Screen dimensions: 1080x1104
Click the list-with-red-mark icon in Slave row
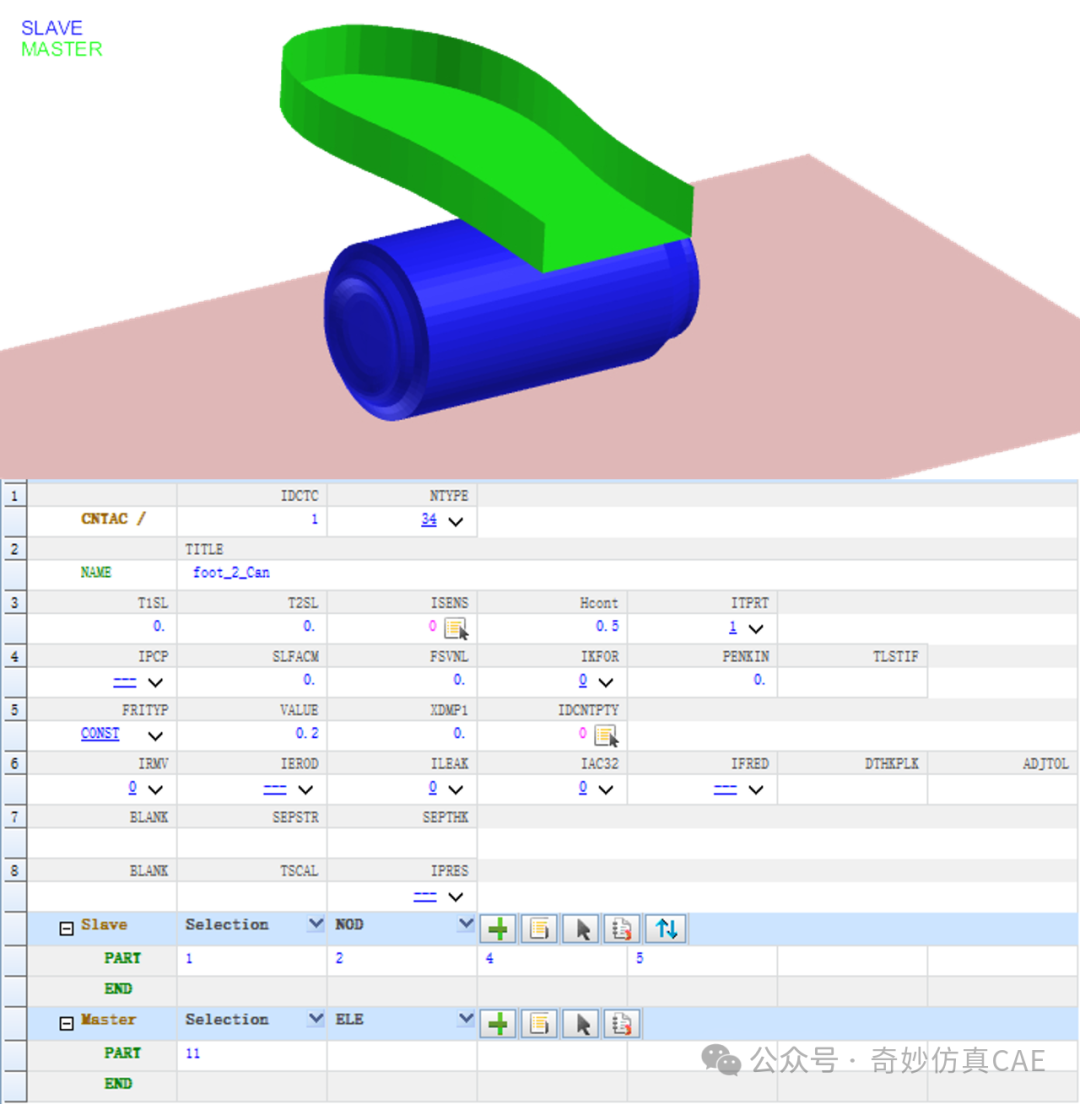(x=622, y=929)
